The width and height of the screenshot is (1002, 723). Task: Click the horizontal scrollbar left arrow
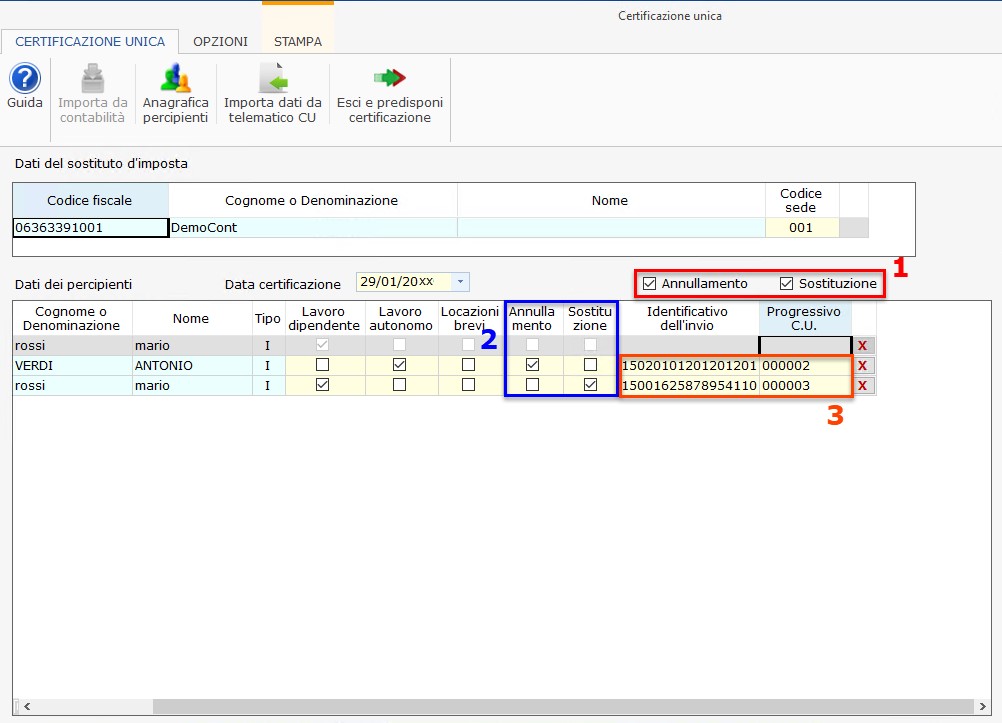coord(27,706)
